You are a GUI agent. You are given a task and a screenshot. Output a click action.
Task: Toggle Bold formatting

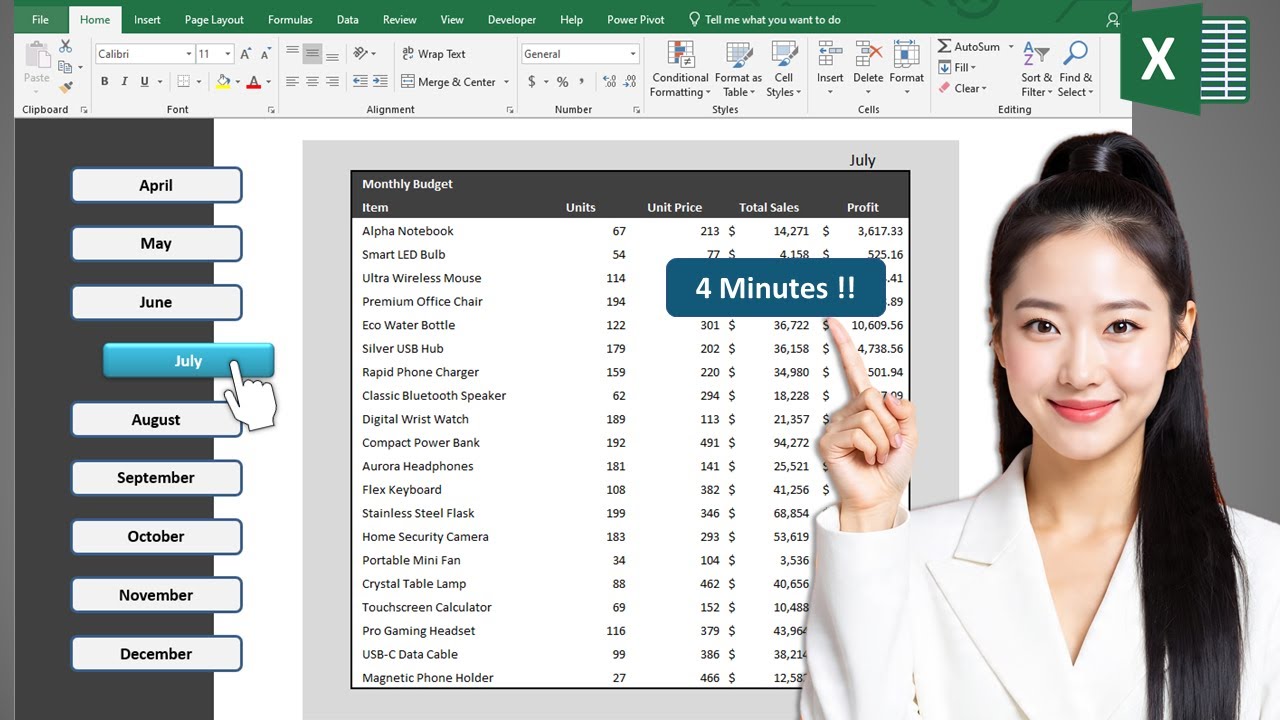104,82
